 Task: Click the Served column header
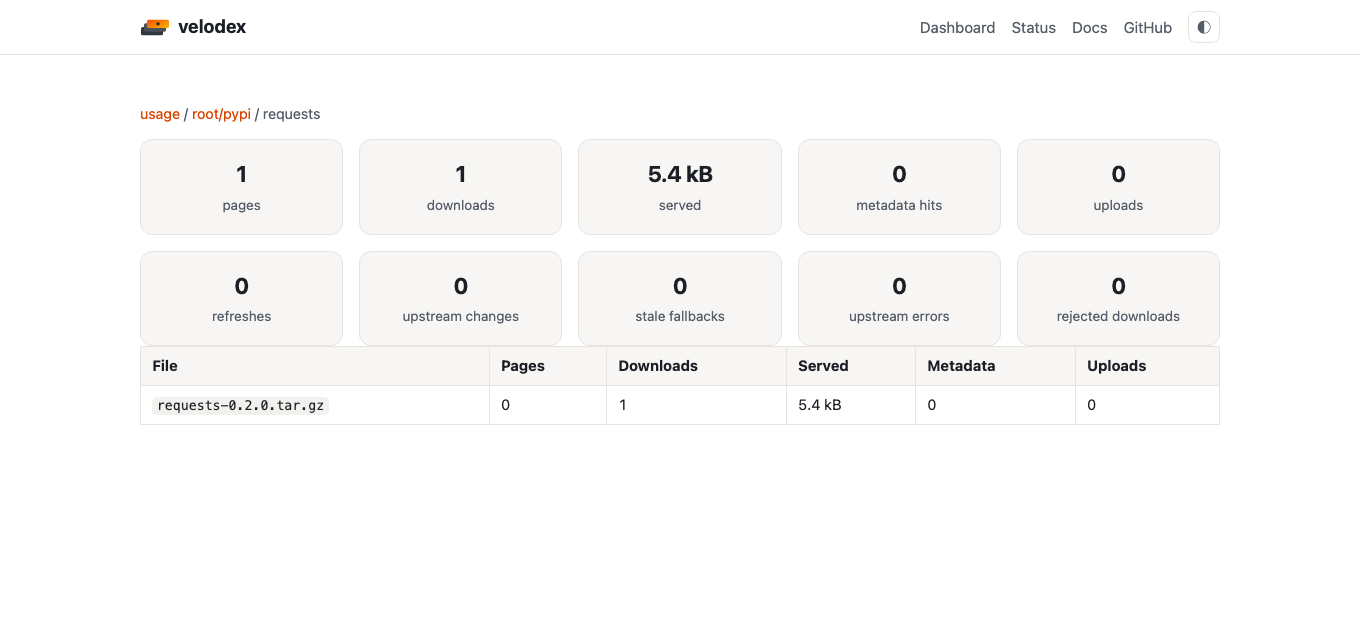(851, 366)
